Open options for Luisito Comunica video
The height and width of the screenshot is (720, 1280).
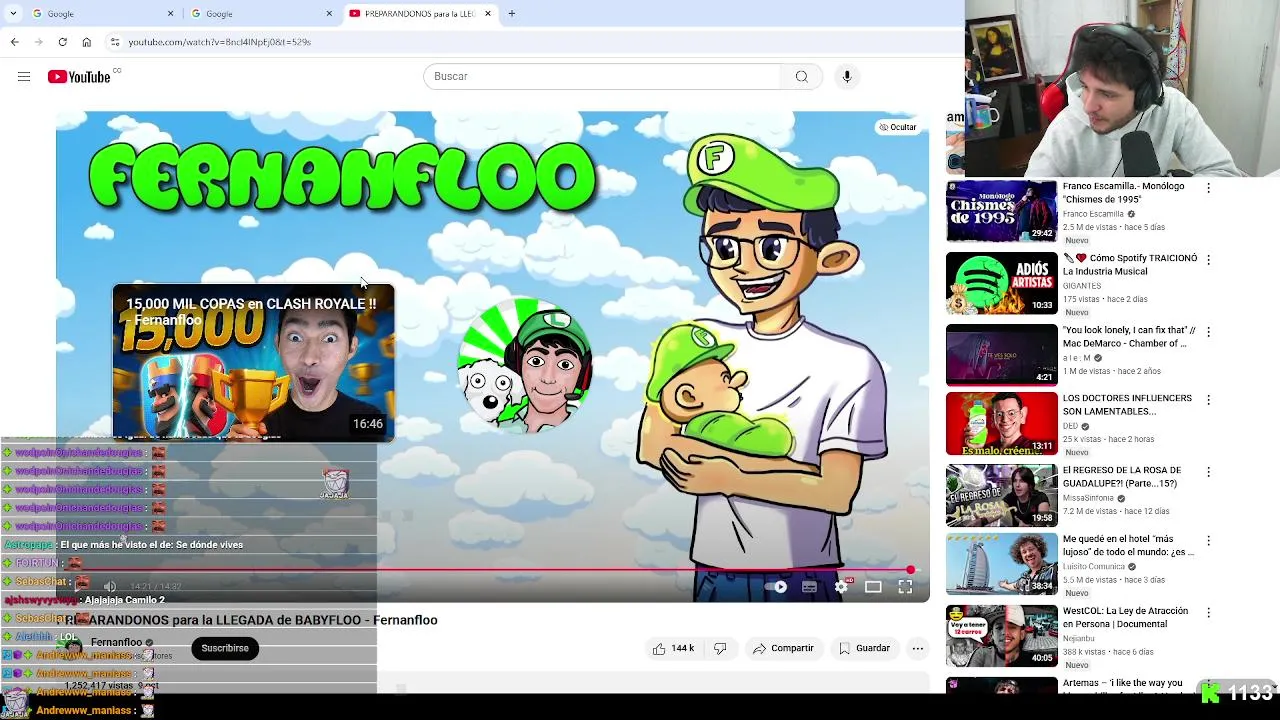pos(1208,541)
